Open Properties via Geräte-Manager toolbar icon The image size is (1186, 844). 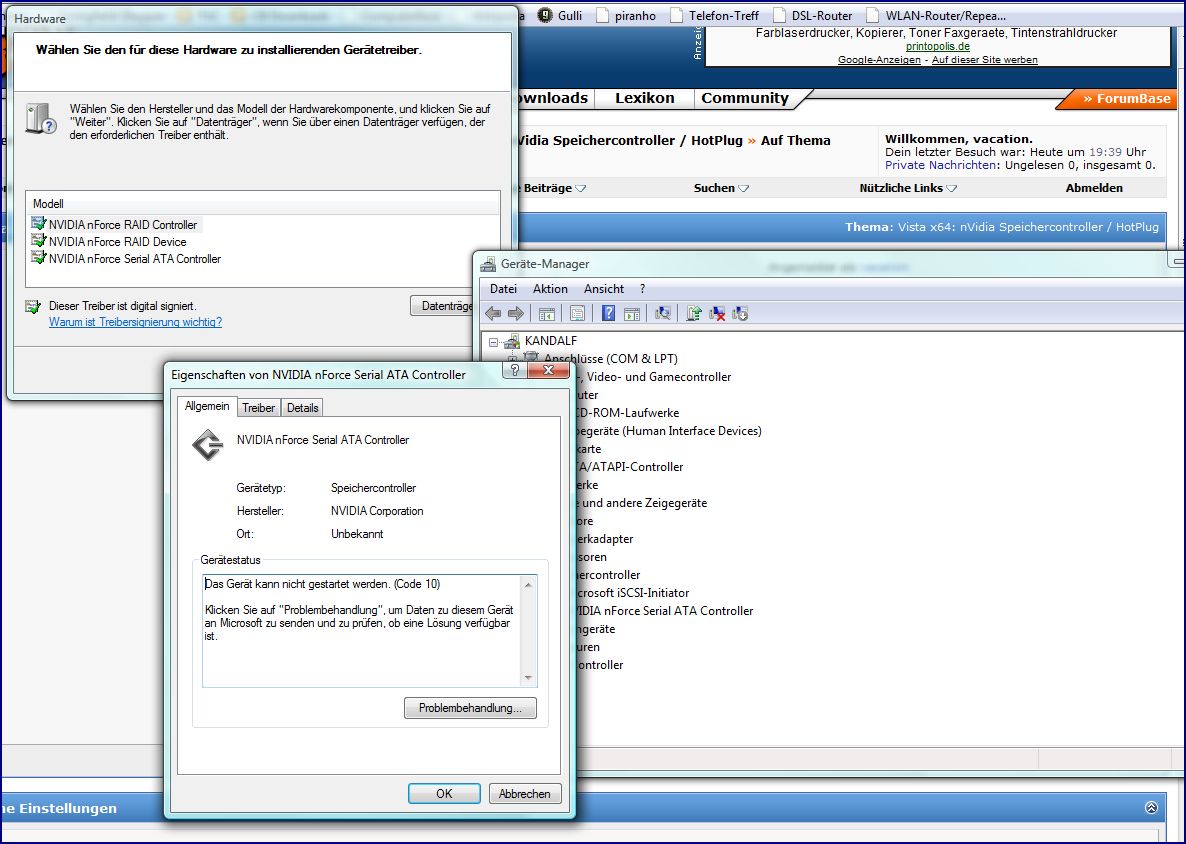pyautogui.click(x=577, y=314)
